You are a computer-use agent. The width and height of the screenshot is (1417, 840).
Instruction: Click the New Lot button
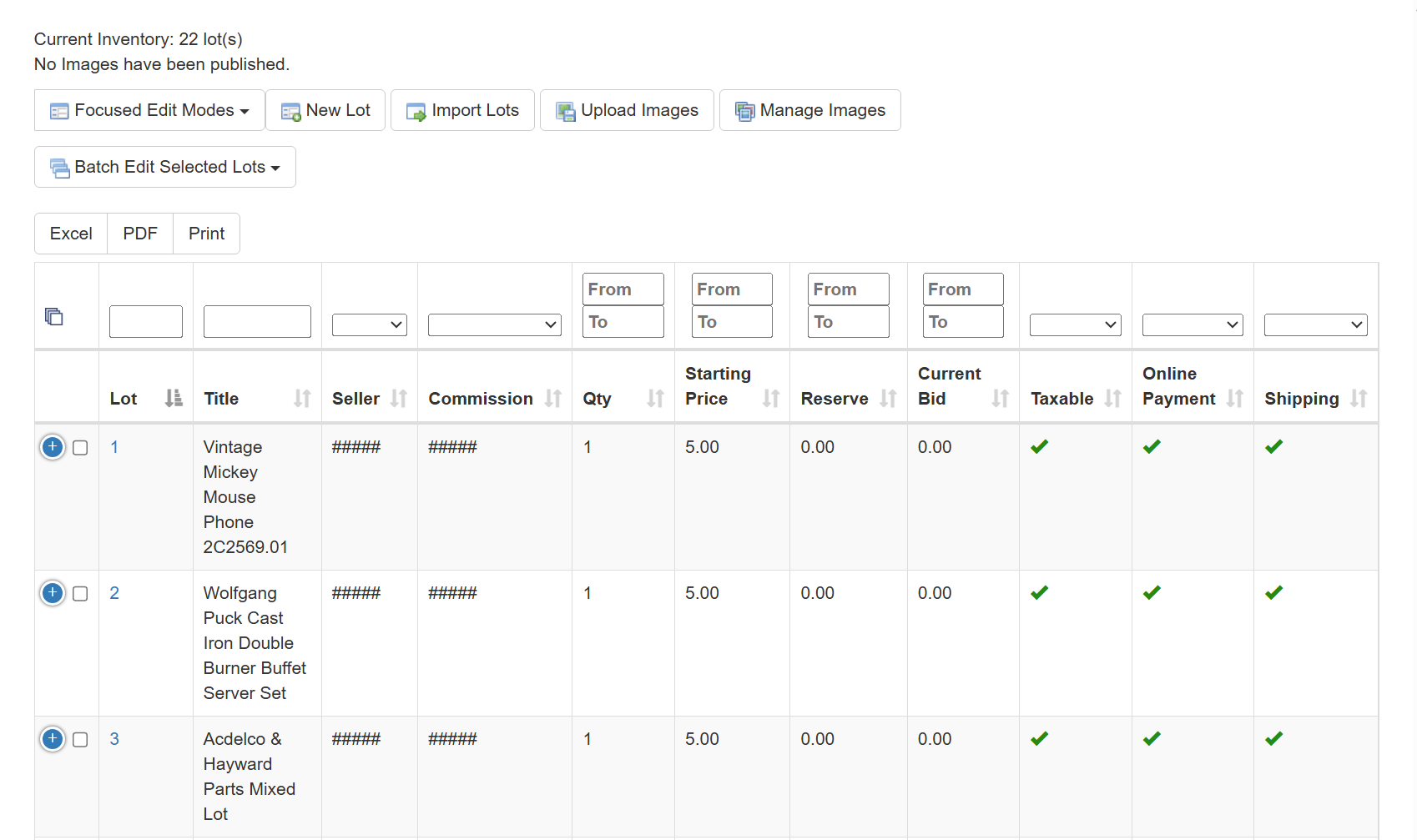325,110
